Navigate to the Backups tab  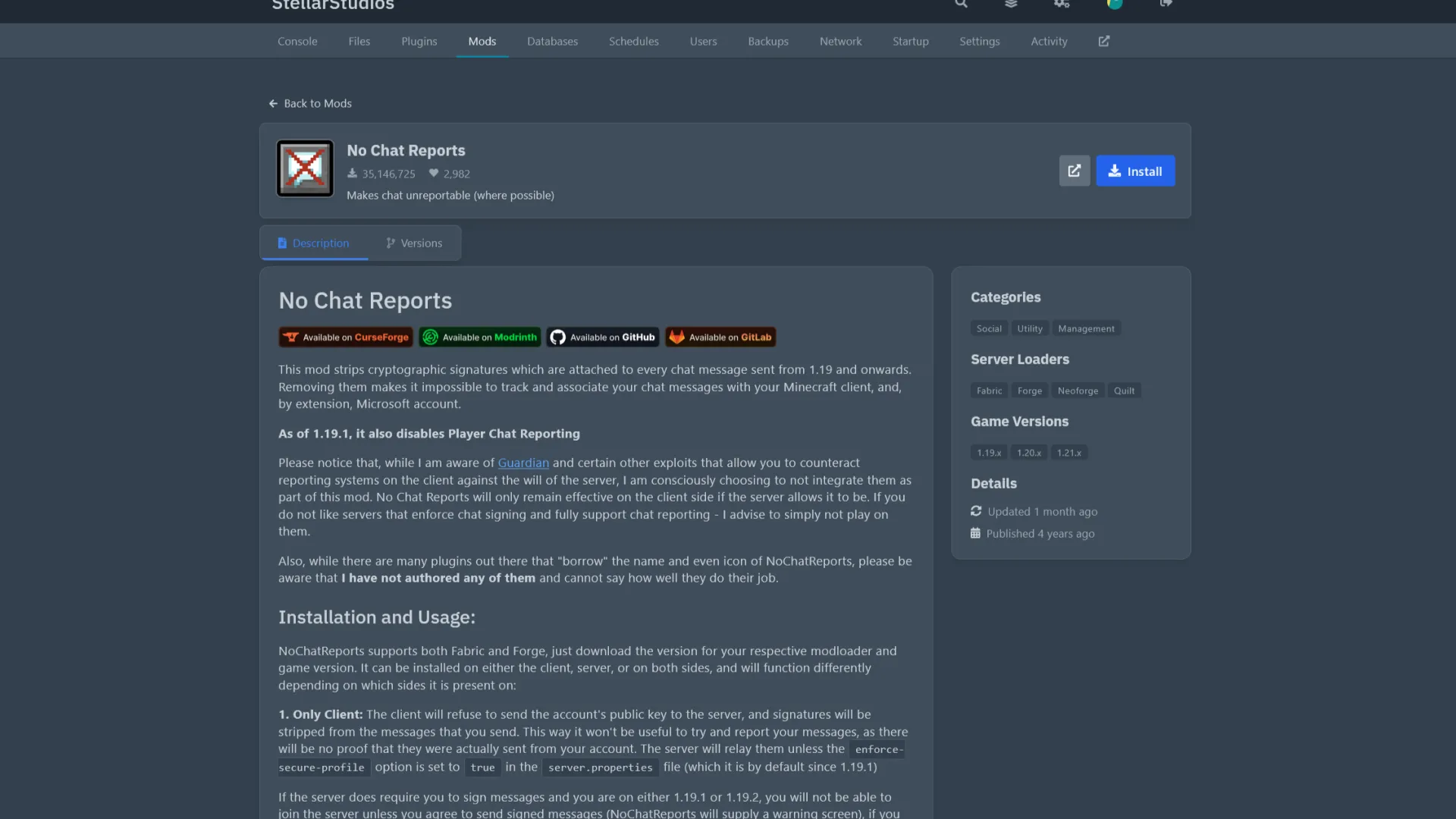767,41
